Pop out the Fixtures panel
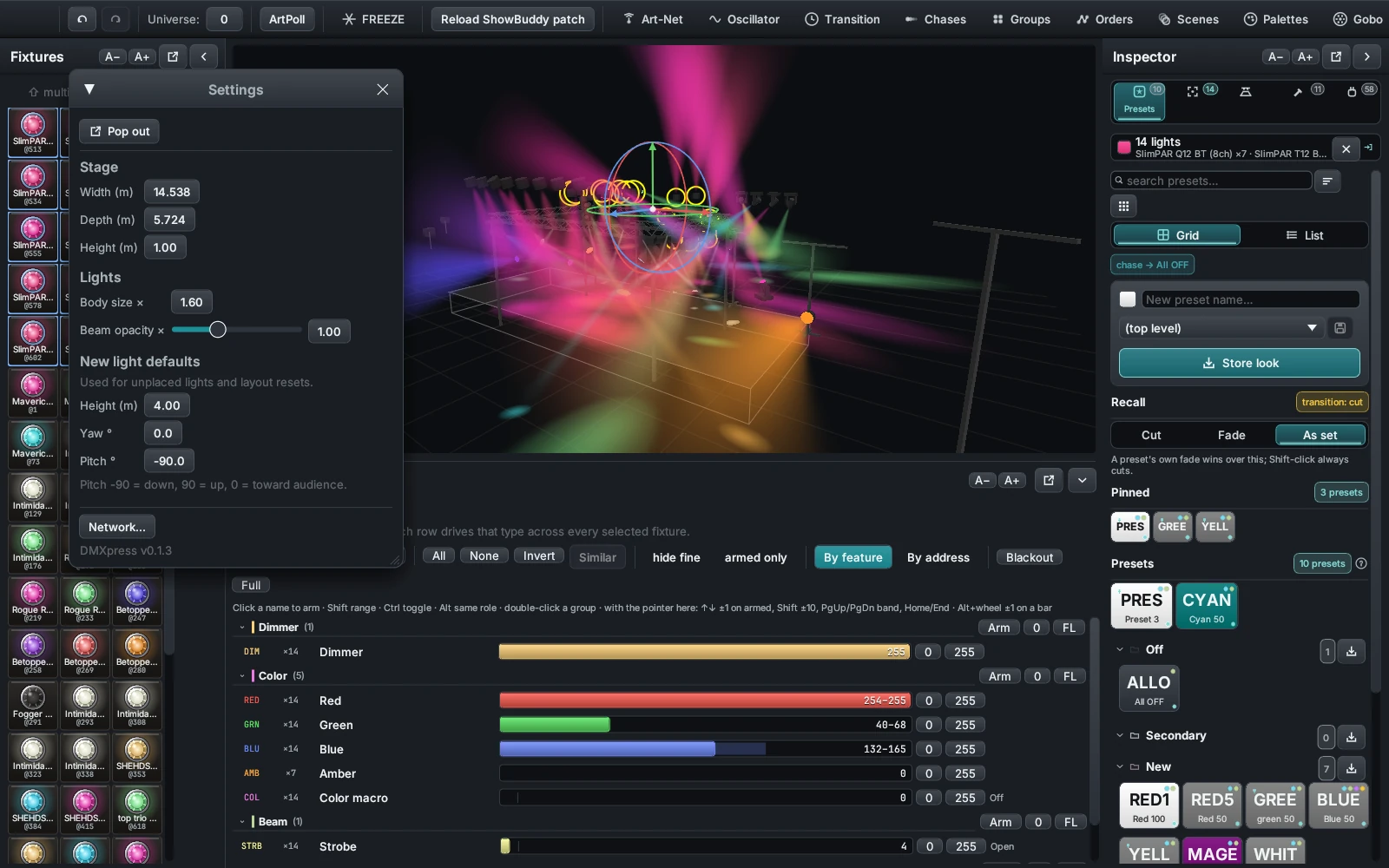This screenshot has width=1389, height=868. pos(173,56)
